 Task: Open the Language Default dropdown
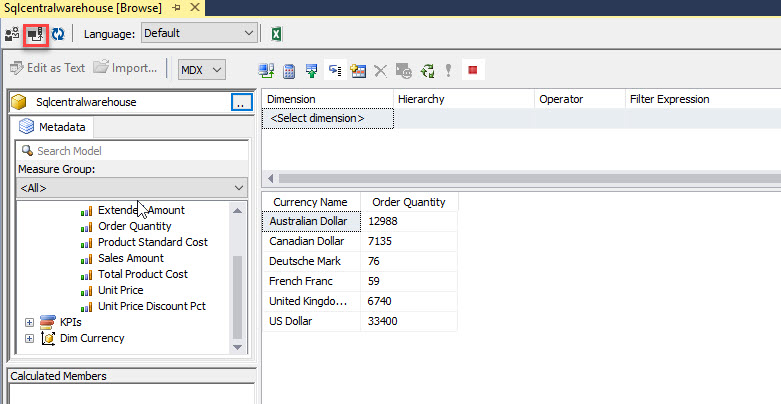click(x=199, y=33)
